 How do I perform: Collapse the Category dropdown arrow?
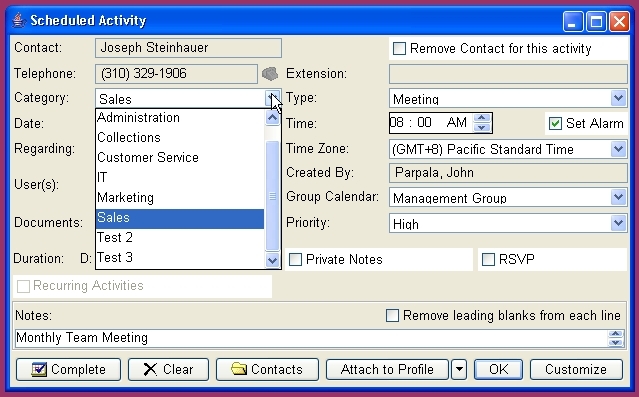tap(272, 98)
